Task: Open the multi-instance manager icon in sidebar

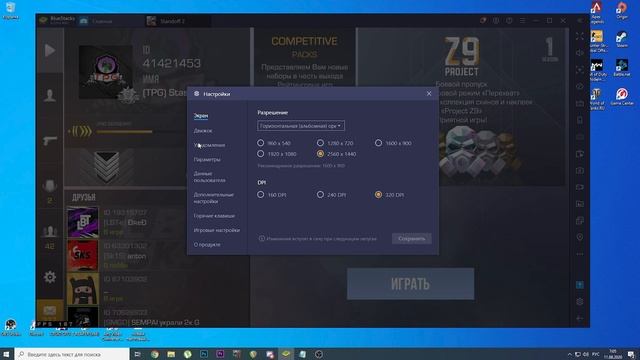Action: (x=580, y=221)
